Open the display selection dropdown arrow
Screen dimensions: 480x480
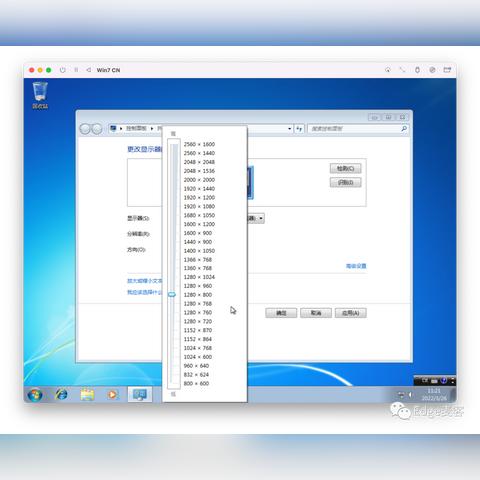(261, 219)
